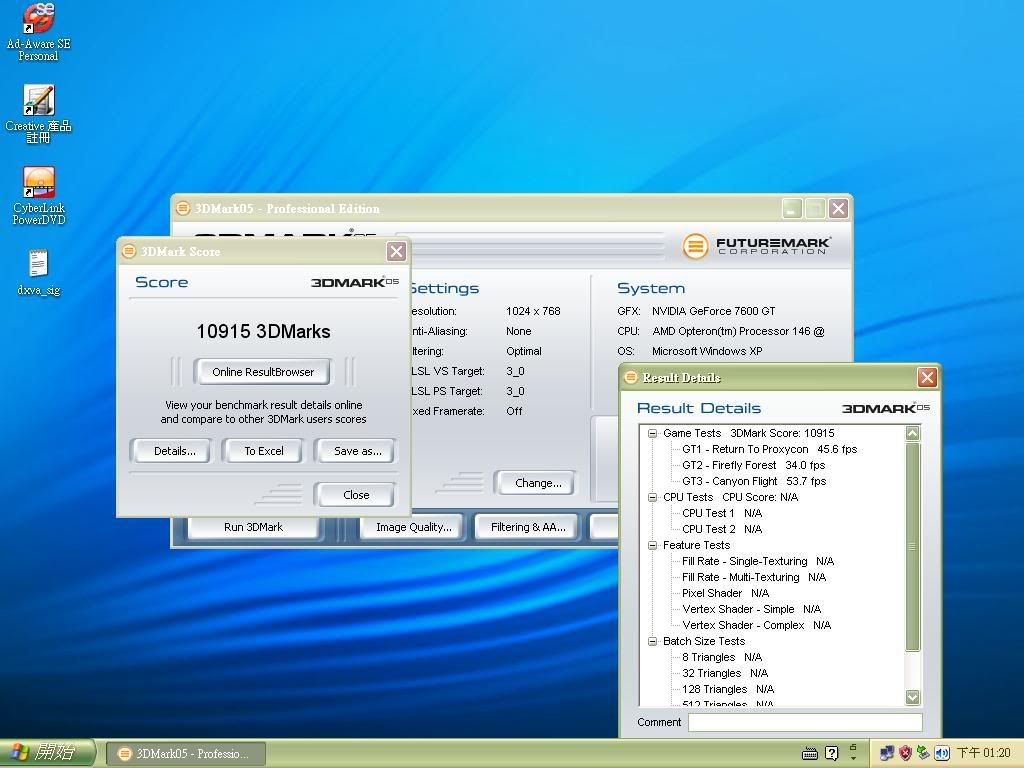
Task: Click the network connection tray icon
Action: click(887, 753)
